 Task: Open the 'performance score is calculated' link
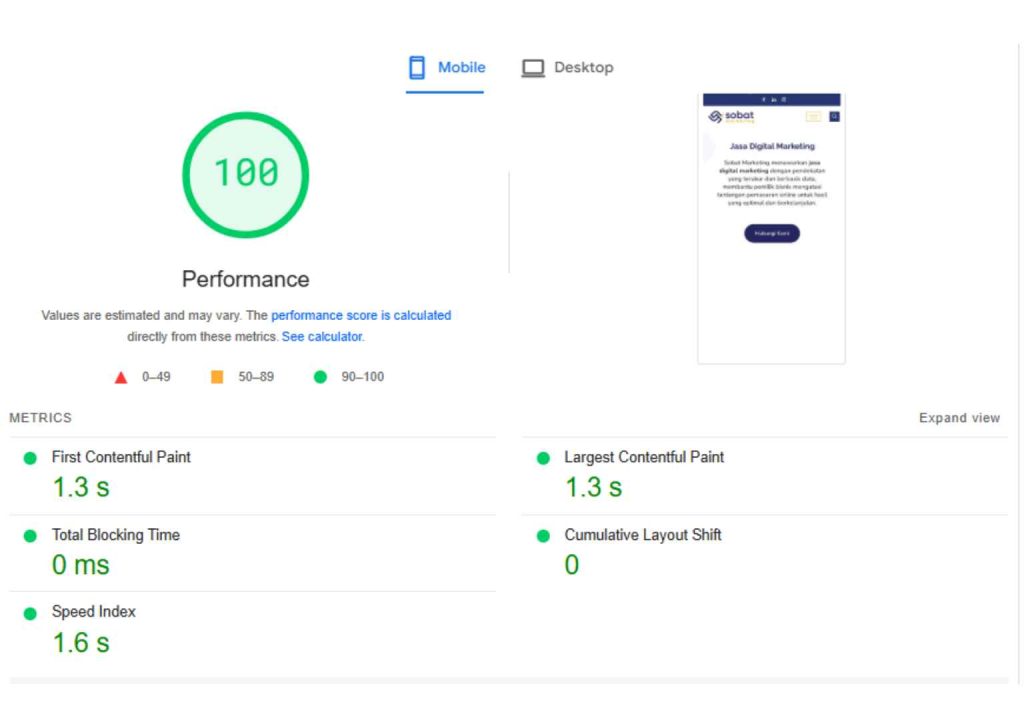click(x=361, y=315)
